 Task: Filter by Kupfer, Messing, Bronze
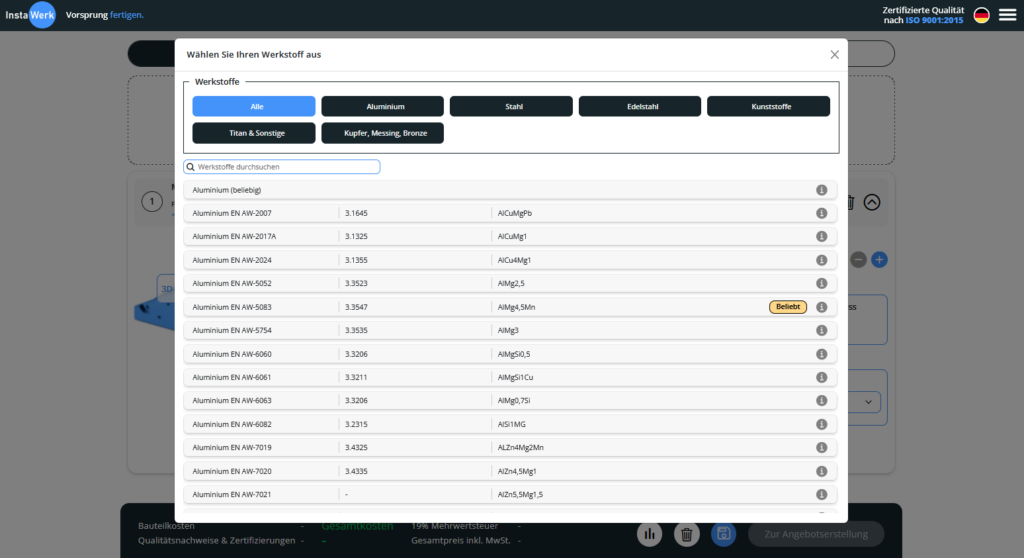click(x=382, y=133)
